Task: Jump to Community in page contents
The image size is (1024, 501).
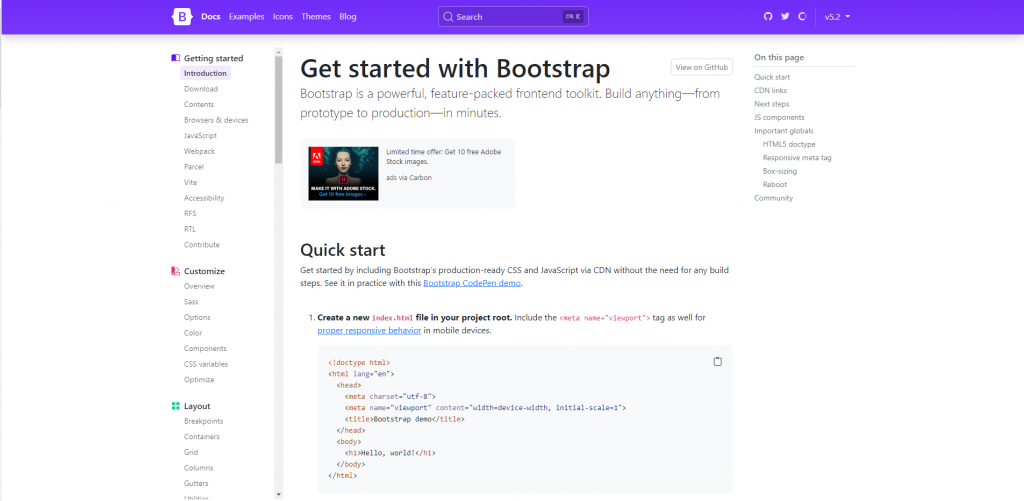Action: pos(774,198)
